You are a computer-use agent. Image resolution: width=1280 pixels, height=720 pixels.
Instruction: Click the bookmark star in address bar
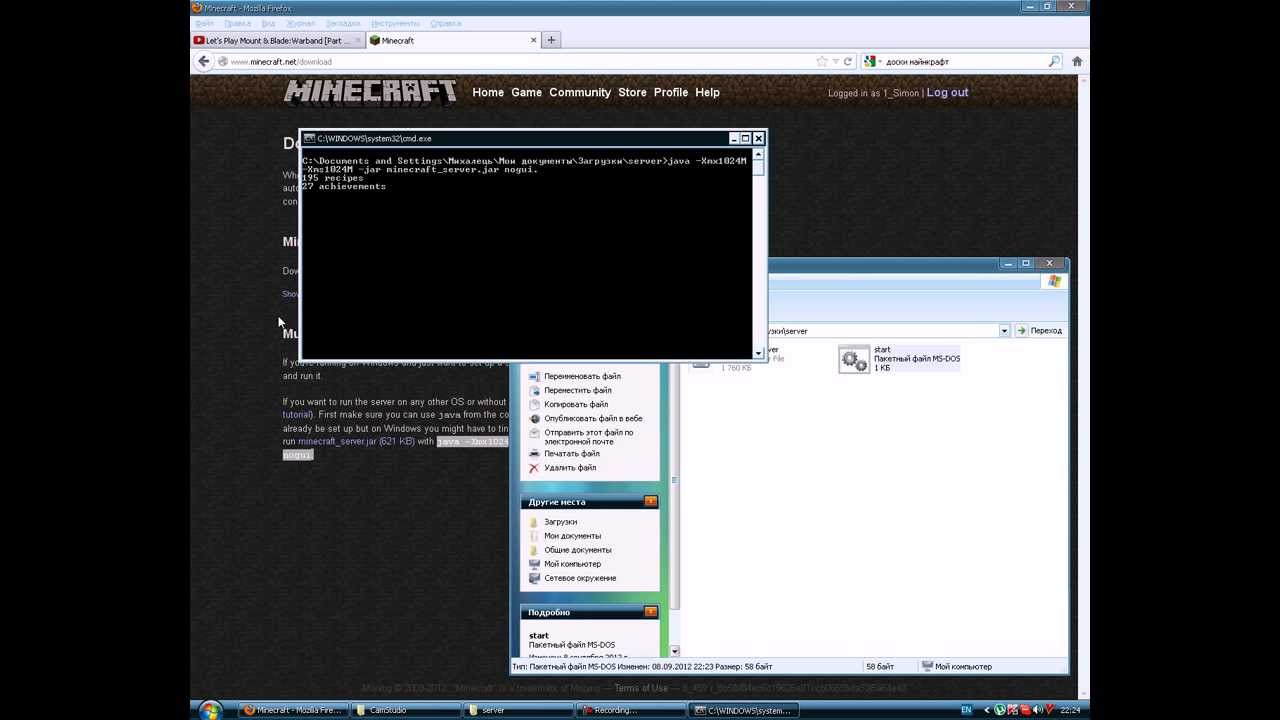point(822,61)
